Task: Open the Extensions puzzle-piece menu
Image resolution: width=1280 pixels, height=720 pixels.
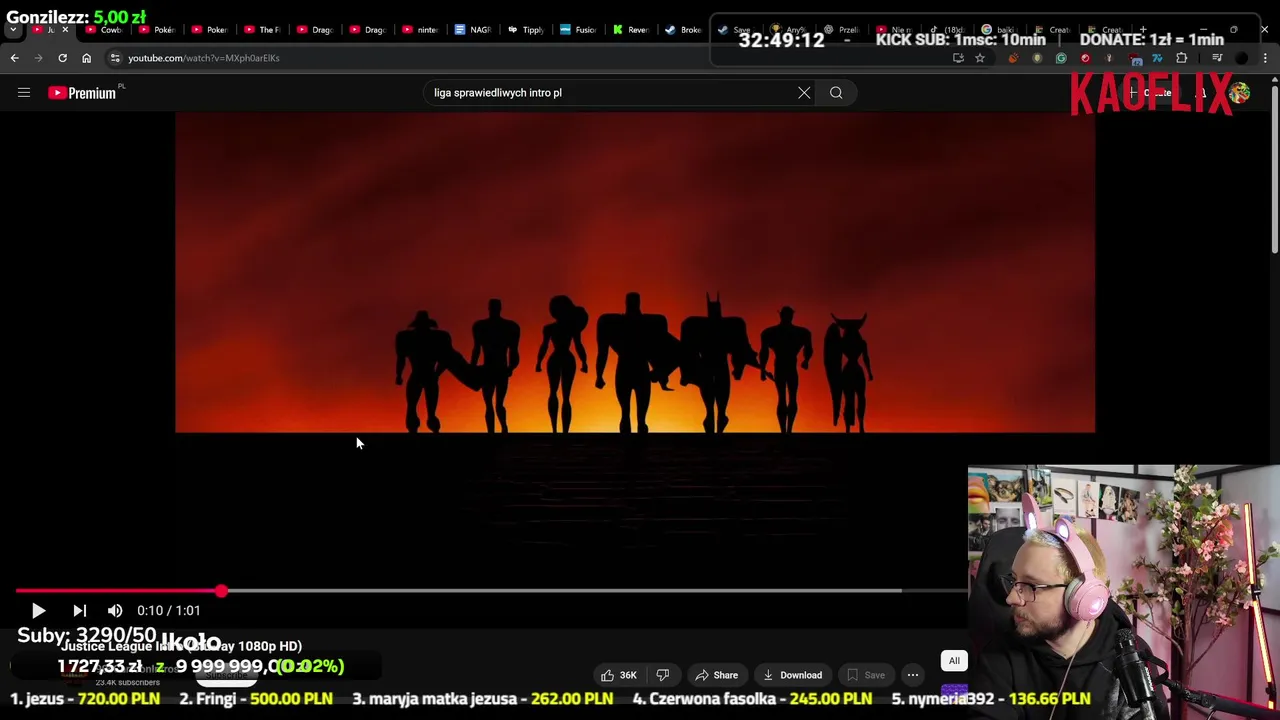Action: (1181, 58)
